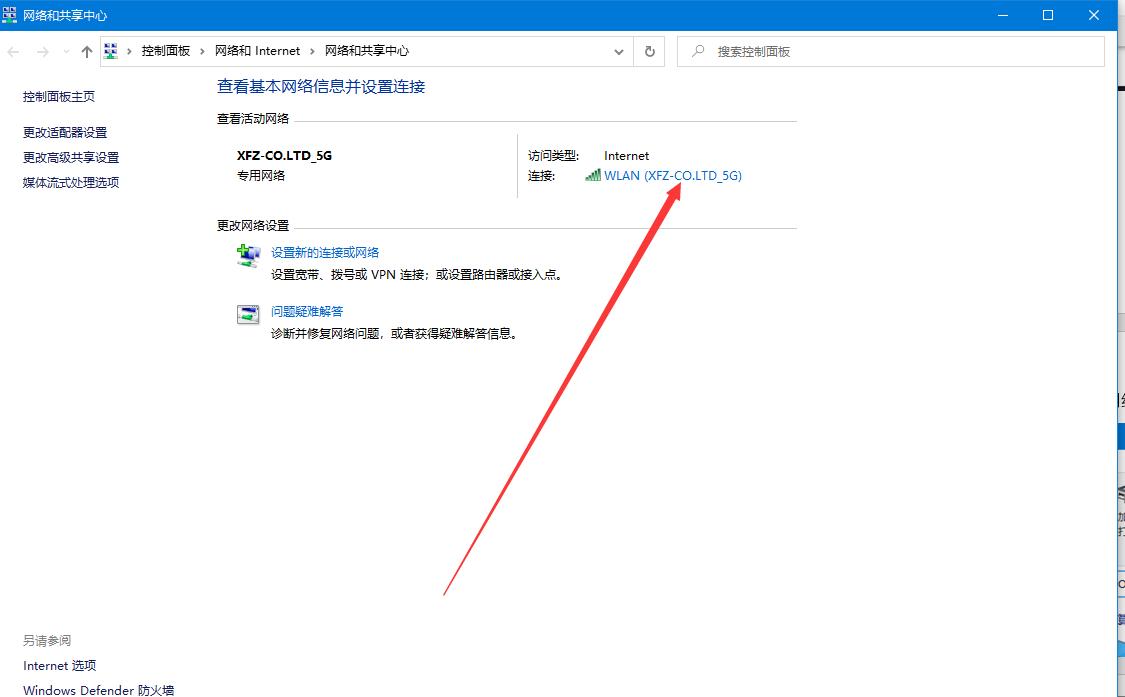Open Windows Defender 防火墙 settings
1125x697 pixels.
97,690
